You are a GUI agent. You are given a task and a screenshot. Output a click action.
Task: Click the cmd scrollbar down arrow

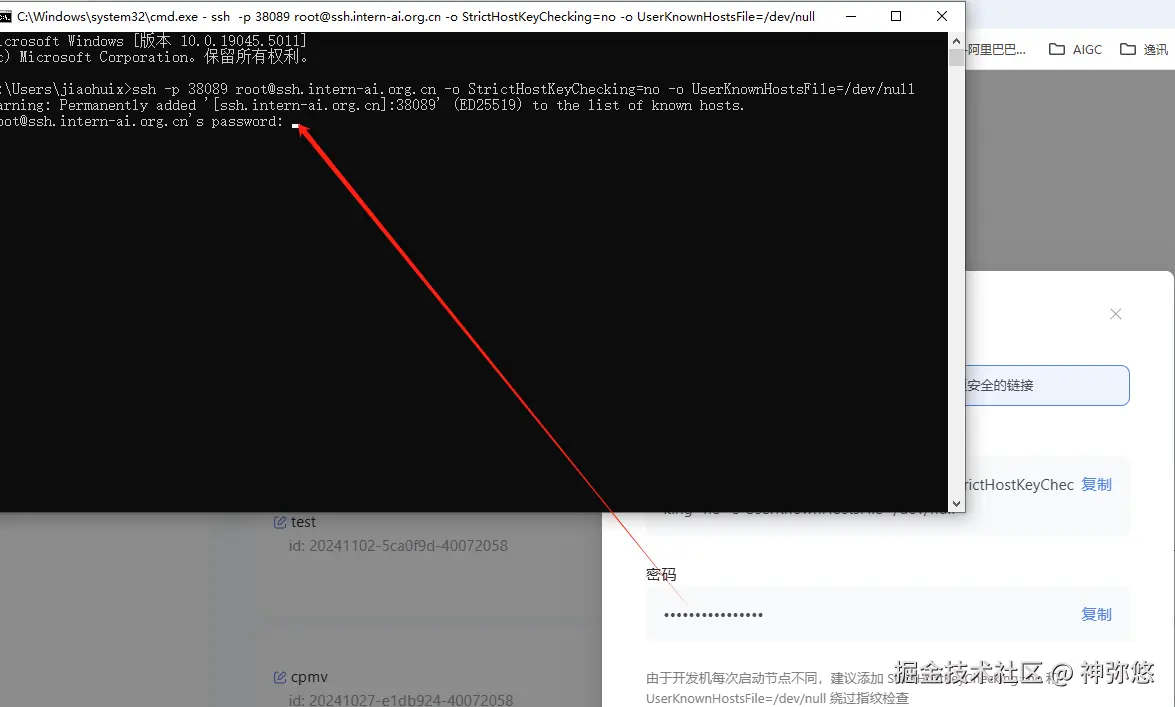pos(956,504)
